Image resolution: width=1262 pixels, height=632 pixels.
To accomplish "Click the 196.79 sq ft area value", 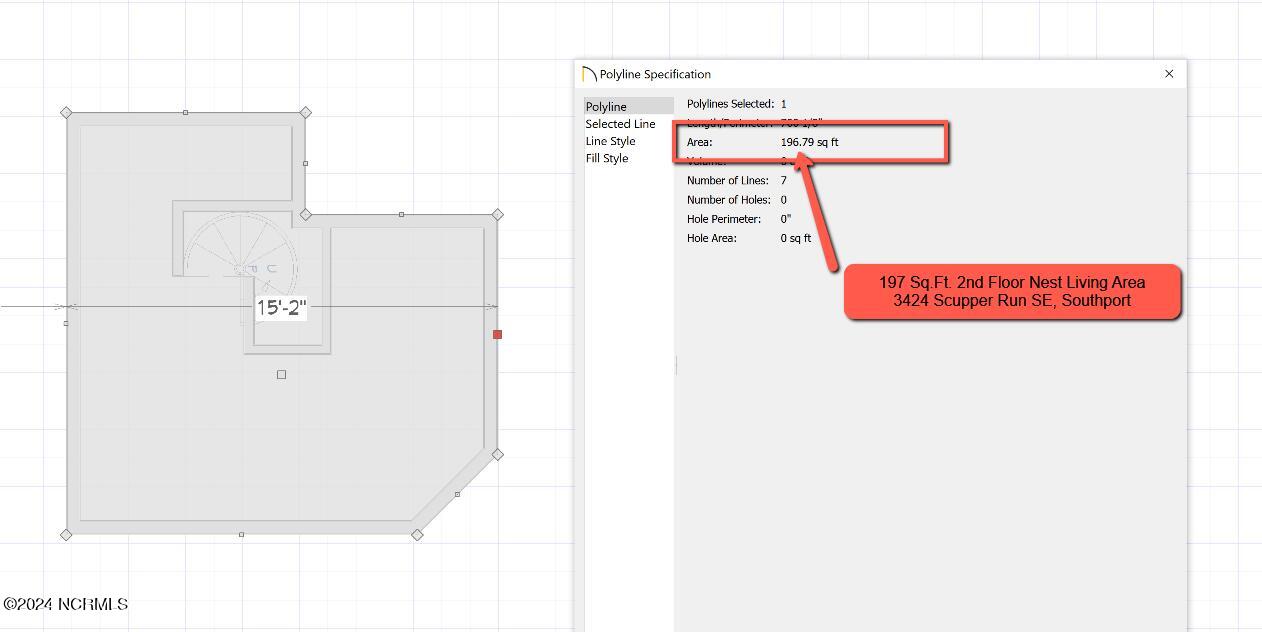I will pos(809,142).
